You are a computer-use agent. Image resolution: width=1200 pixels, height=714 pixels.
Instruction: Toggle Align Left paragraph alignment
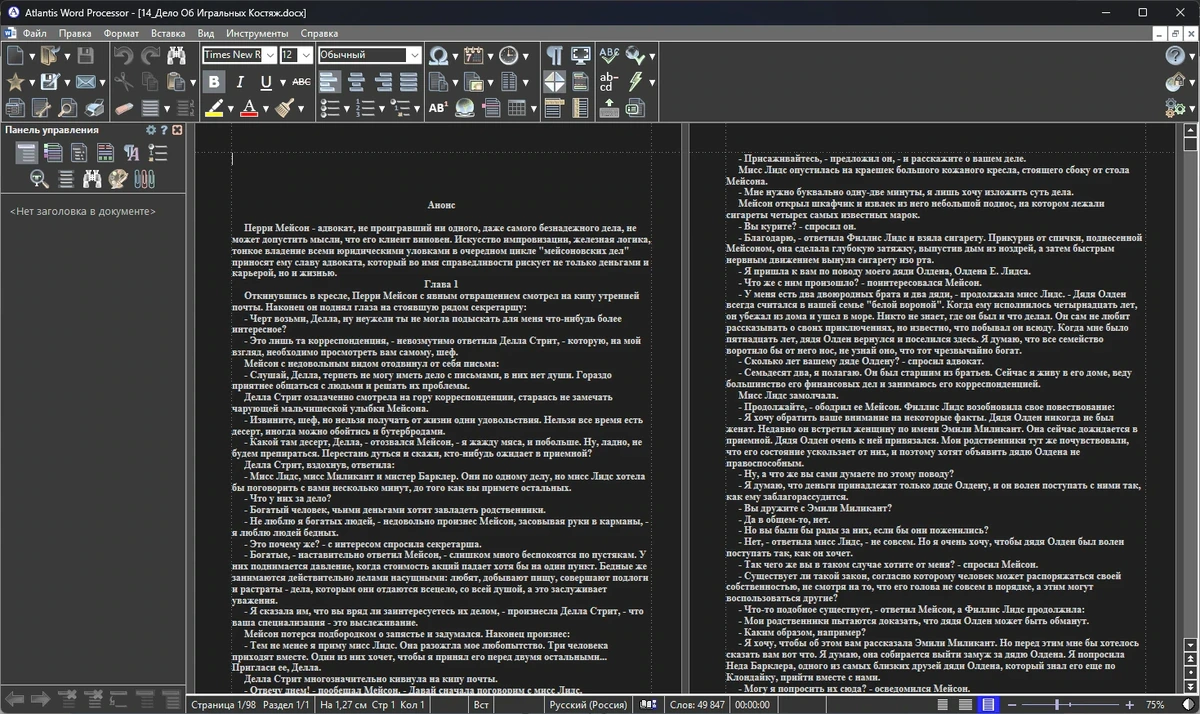point(329,82)
